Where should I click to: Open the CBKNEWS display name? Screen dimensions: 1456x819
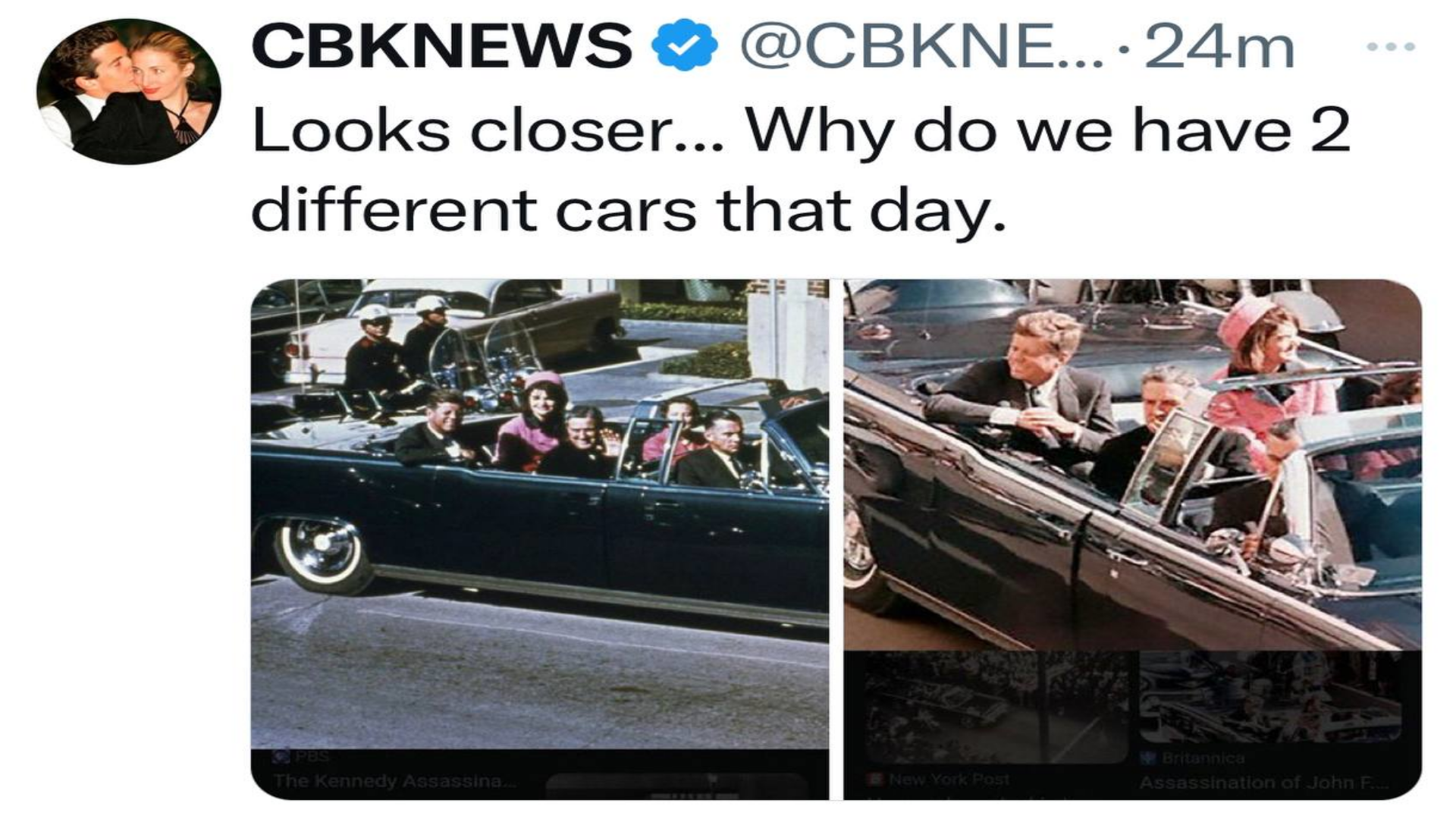[x=441, y=46]
